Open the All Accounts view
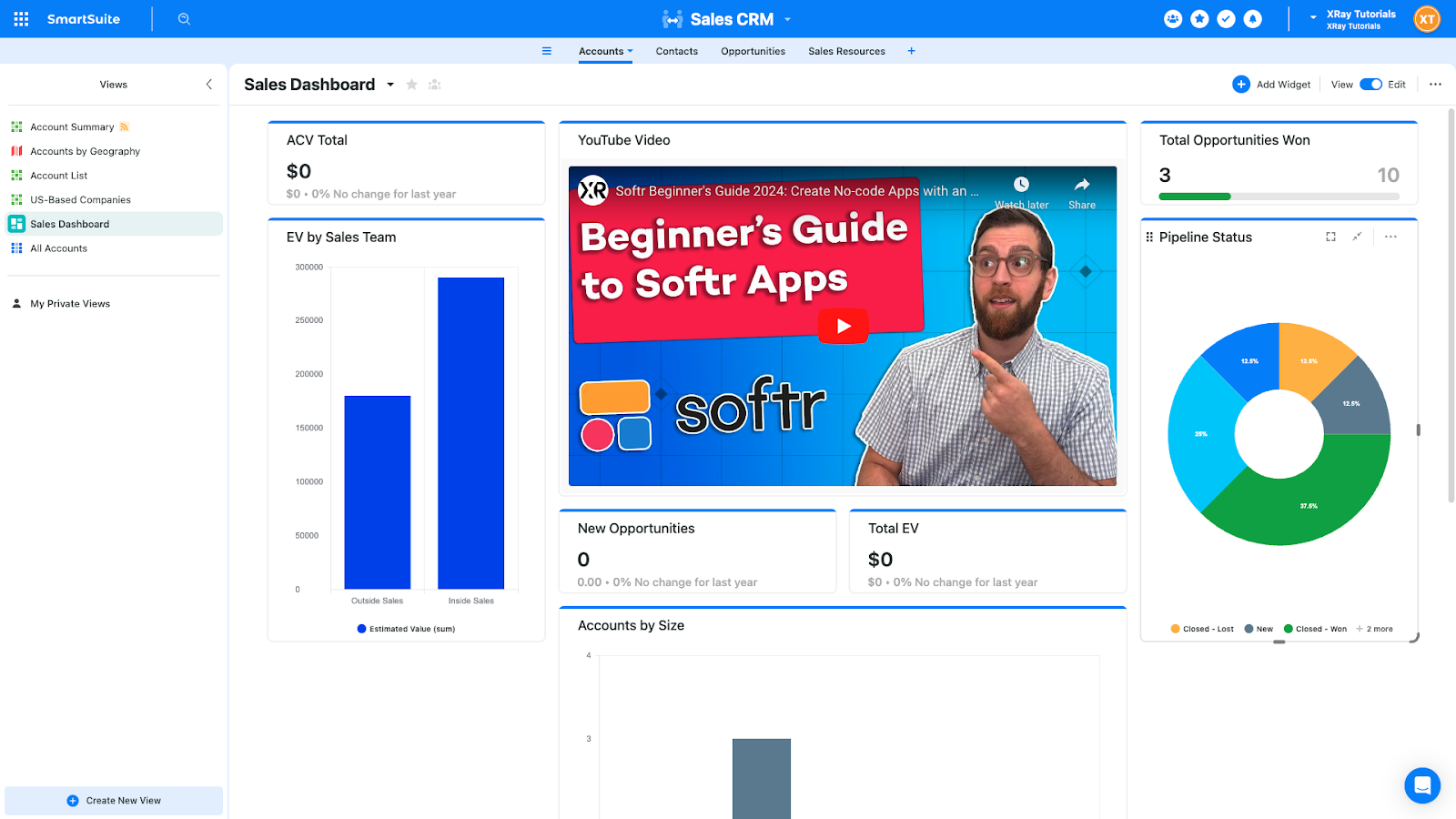This screenshot has width=1456, height=819. [58, 248]
